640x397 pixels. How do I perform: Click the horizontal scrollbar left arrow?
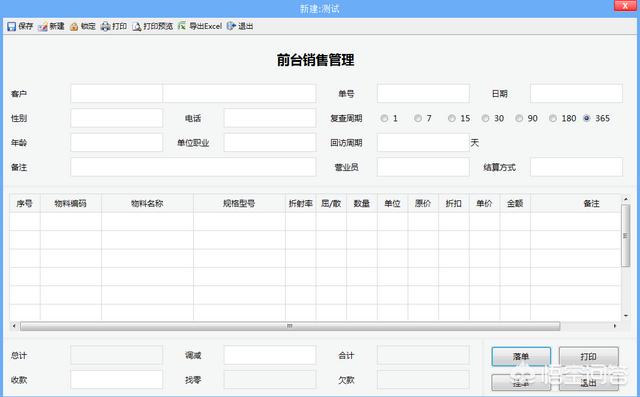point(14,326)
